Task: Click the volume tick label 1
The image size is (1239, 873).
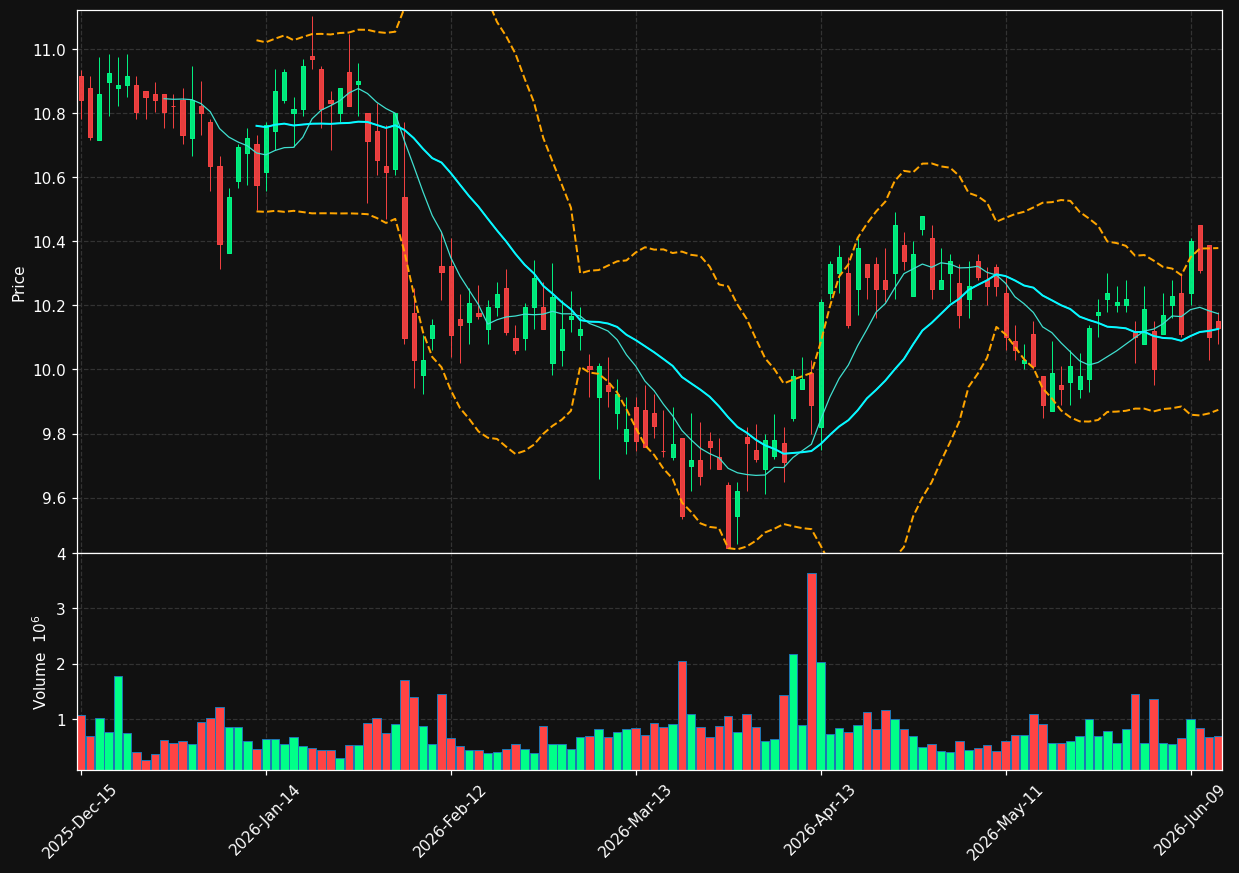Action: click(x=61, y=720)
